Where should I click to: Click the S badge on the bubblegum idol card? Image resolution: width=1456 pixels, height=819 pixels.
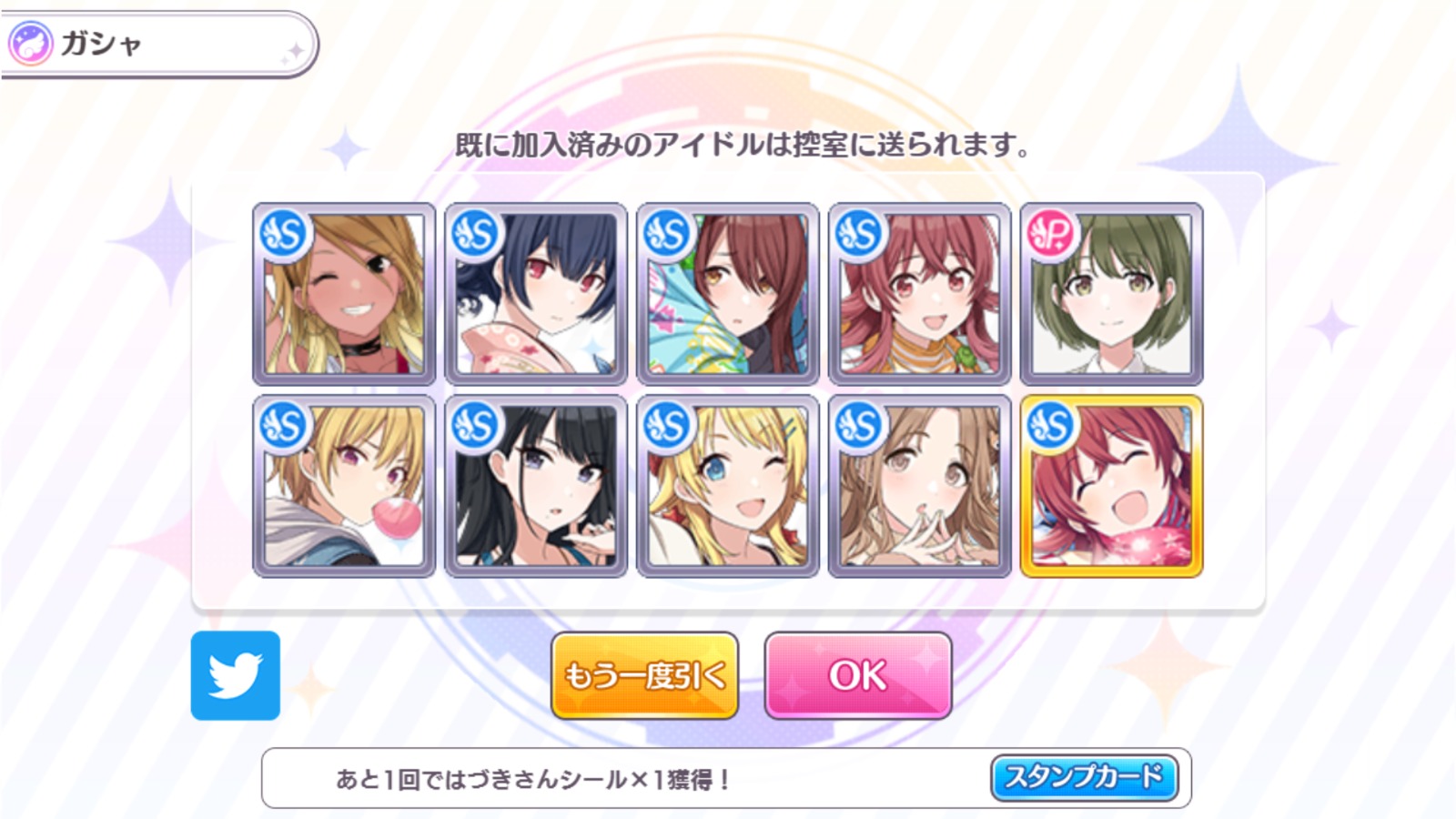[284, 425]
